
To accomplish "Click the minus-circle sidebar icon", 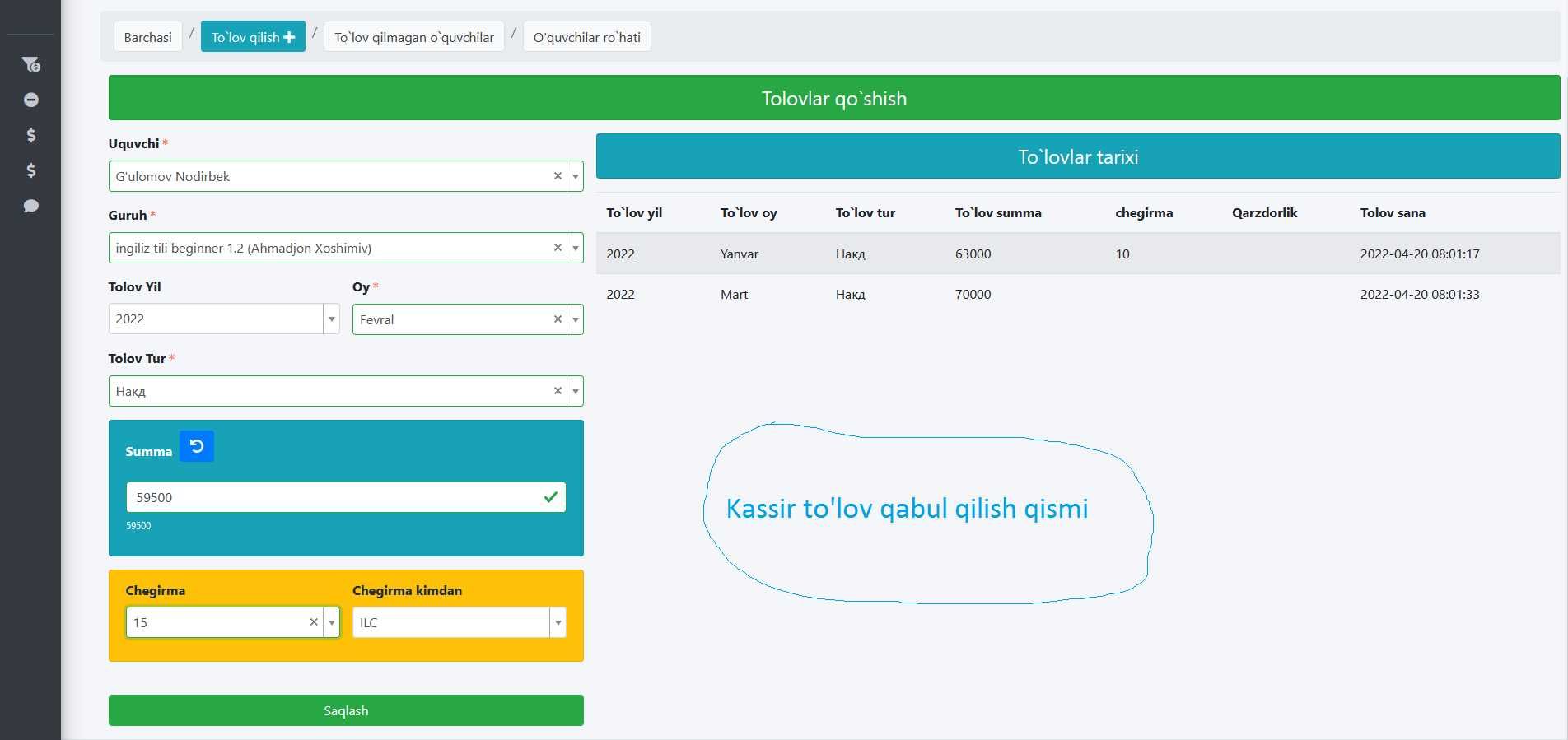I will [x=31, y=100].
